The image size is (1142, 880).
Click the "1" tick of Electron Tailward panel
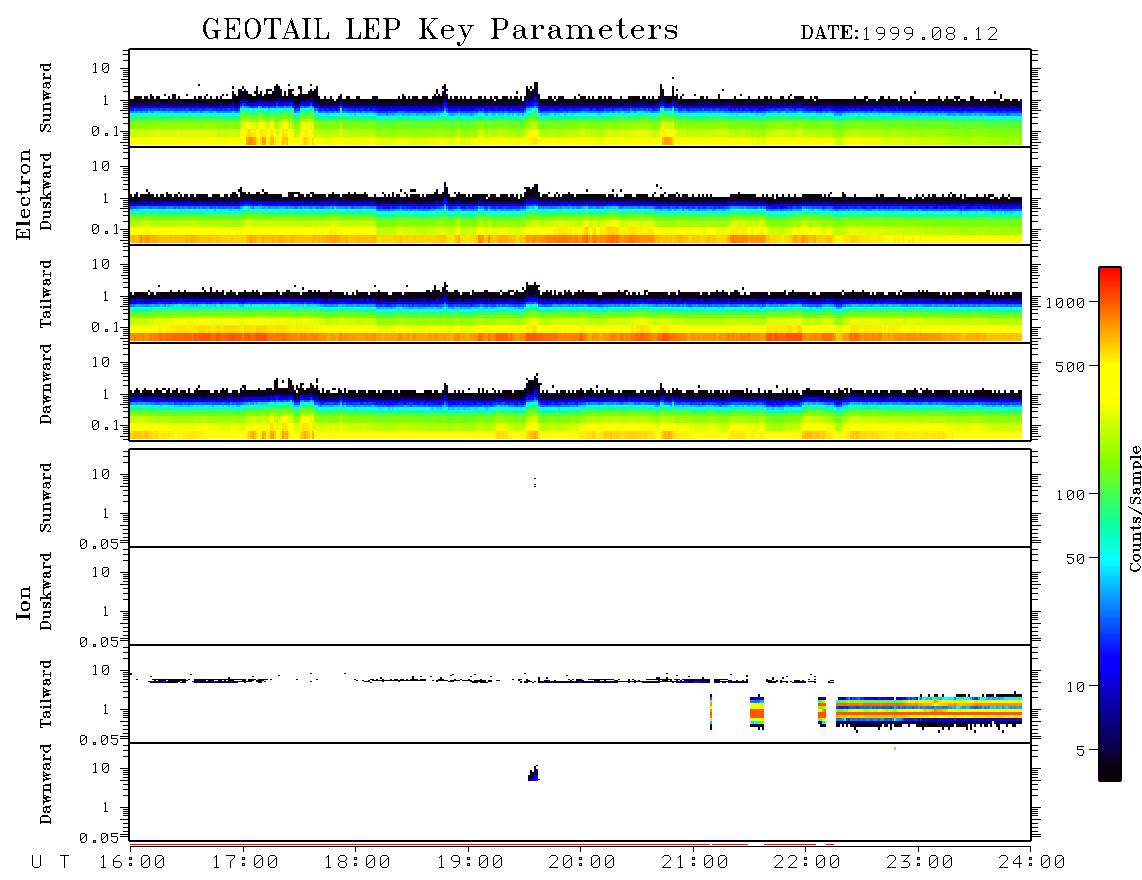click(x=106, y=296)
